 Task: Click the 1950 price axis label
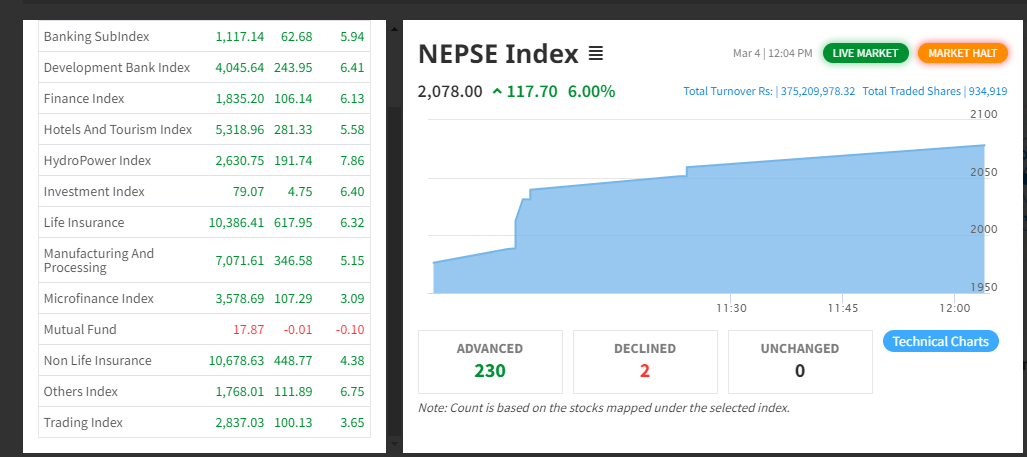point(984,287)
